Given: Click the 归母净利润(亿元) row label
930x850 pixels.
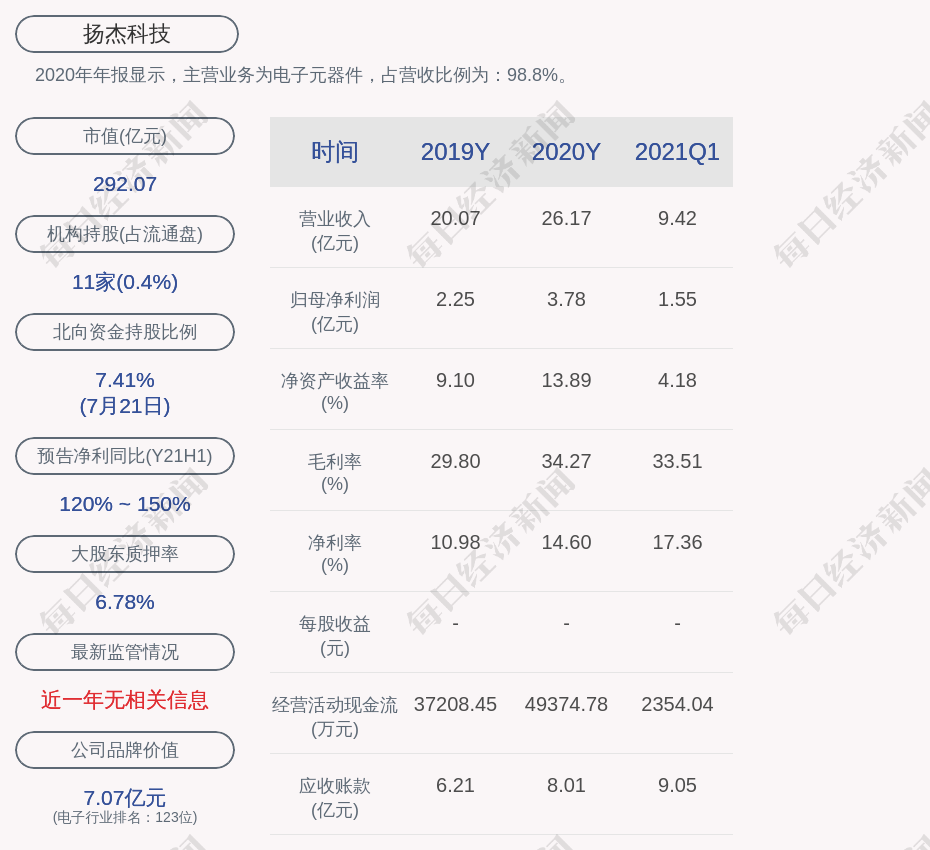Looking at the screenshot, I should [x=335, y=312].
